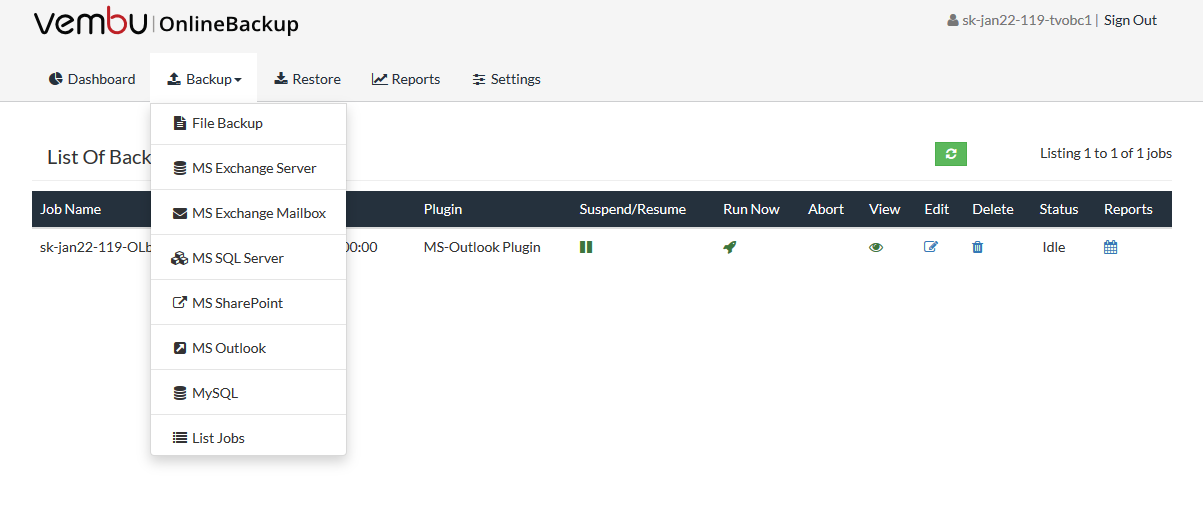1203x505 pixels.
Task: Click the Reports column header in the table
Action: pos(1128,209)
